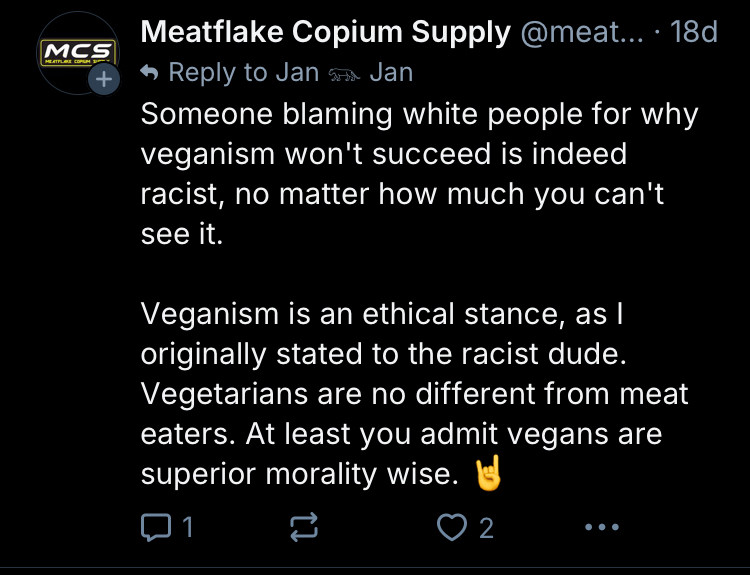Click the 'Reply to Jan' text
Viewport: 750px width, 575px height.
coord(243,73)
